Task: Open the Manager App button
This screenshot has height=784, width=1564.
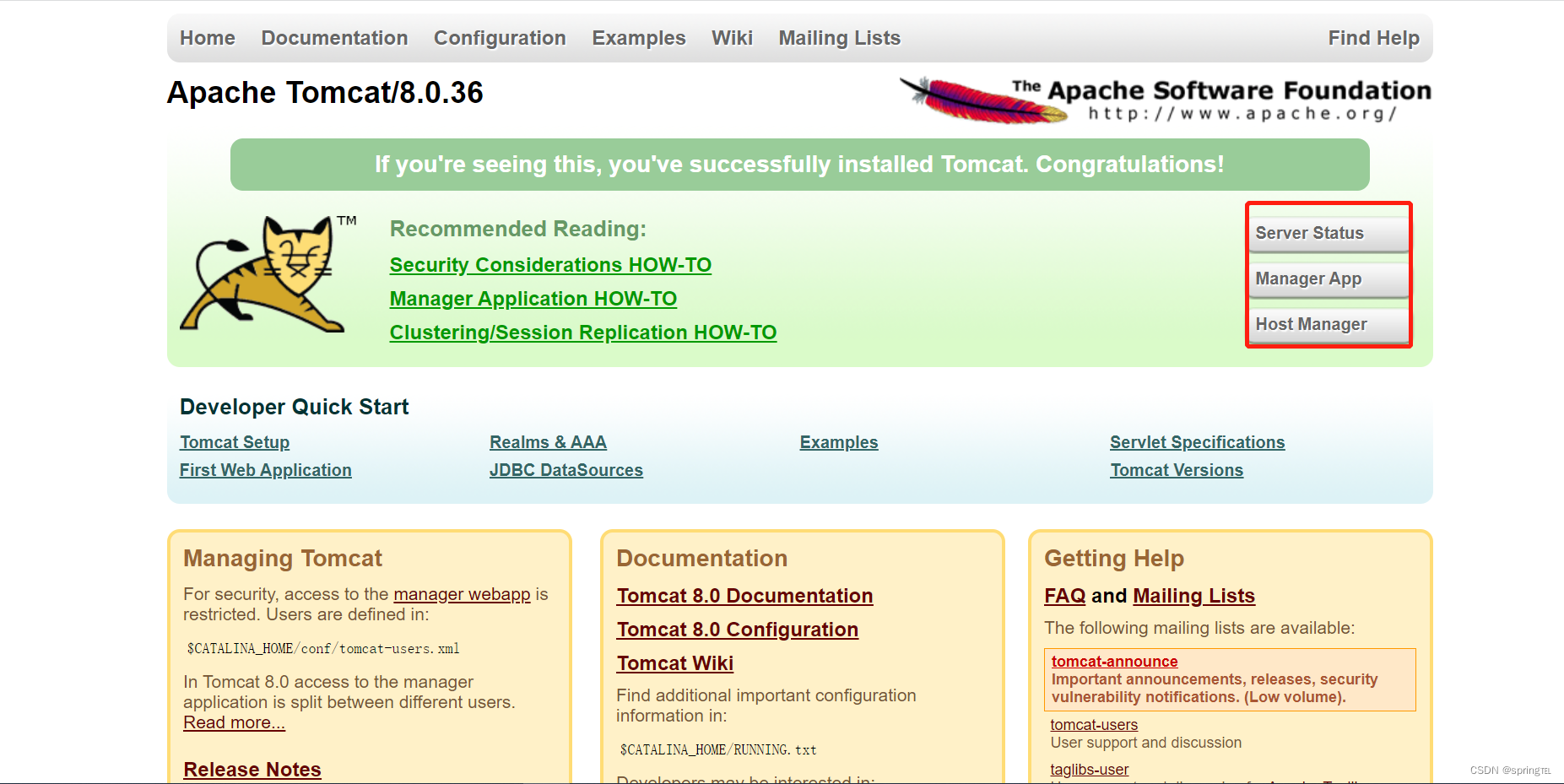Action: tap(1329, 279)
